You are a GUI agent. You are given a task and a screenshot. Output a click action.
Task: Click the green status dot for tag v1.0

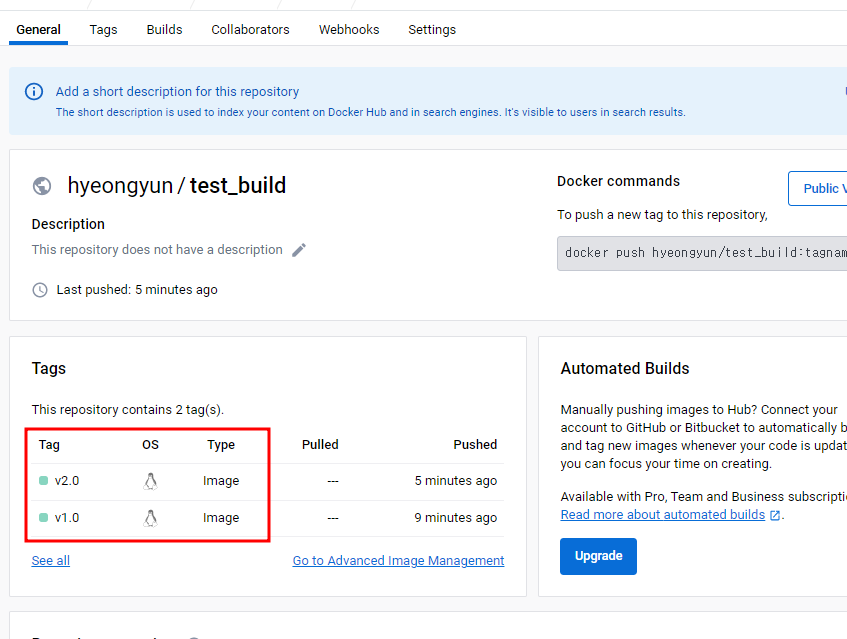point(44,517)
